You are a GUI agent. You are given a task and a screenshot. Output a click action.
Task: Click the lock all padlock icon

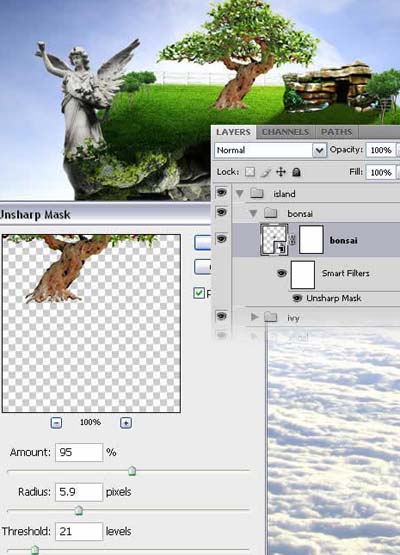(x=297, y=172)
